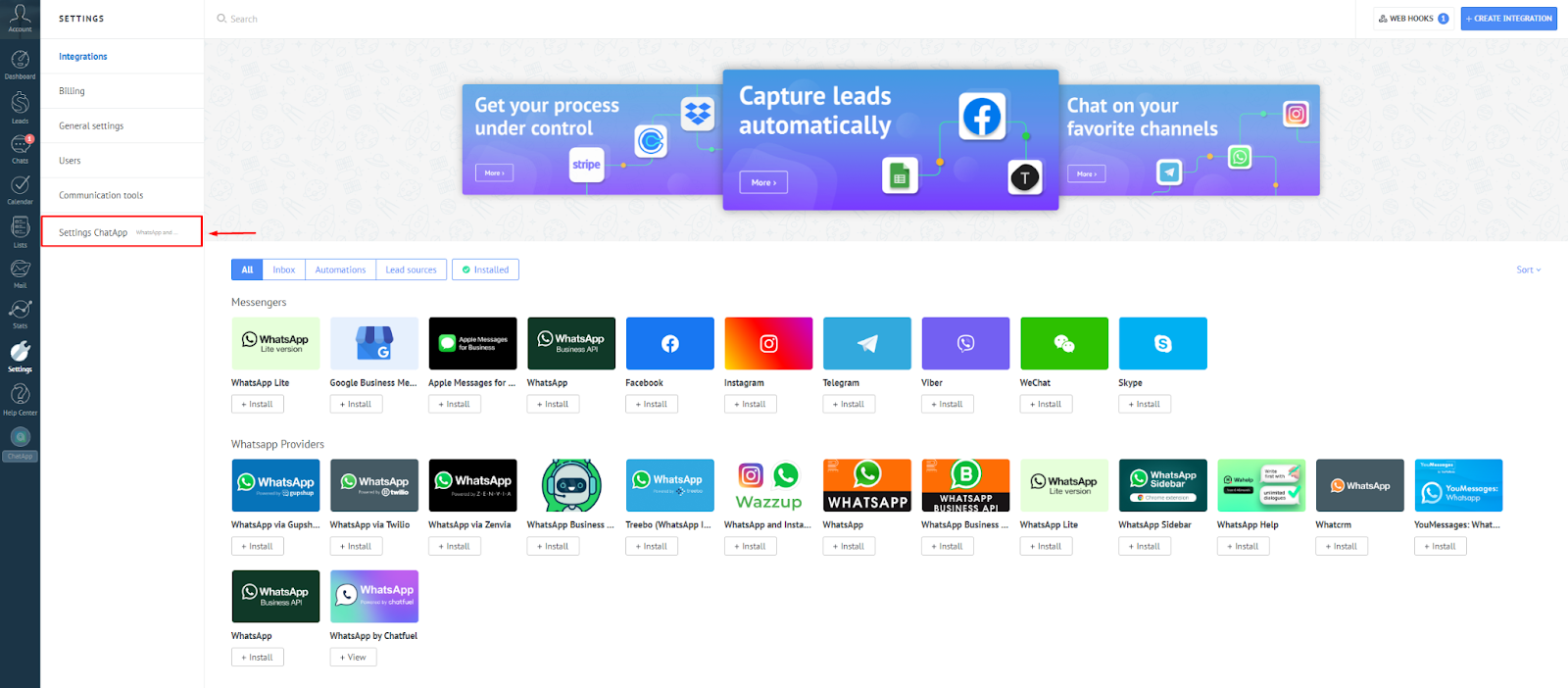
Task: Open ChatApp icon in sidebar
Action: [x=20, y=444]
